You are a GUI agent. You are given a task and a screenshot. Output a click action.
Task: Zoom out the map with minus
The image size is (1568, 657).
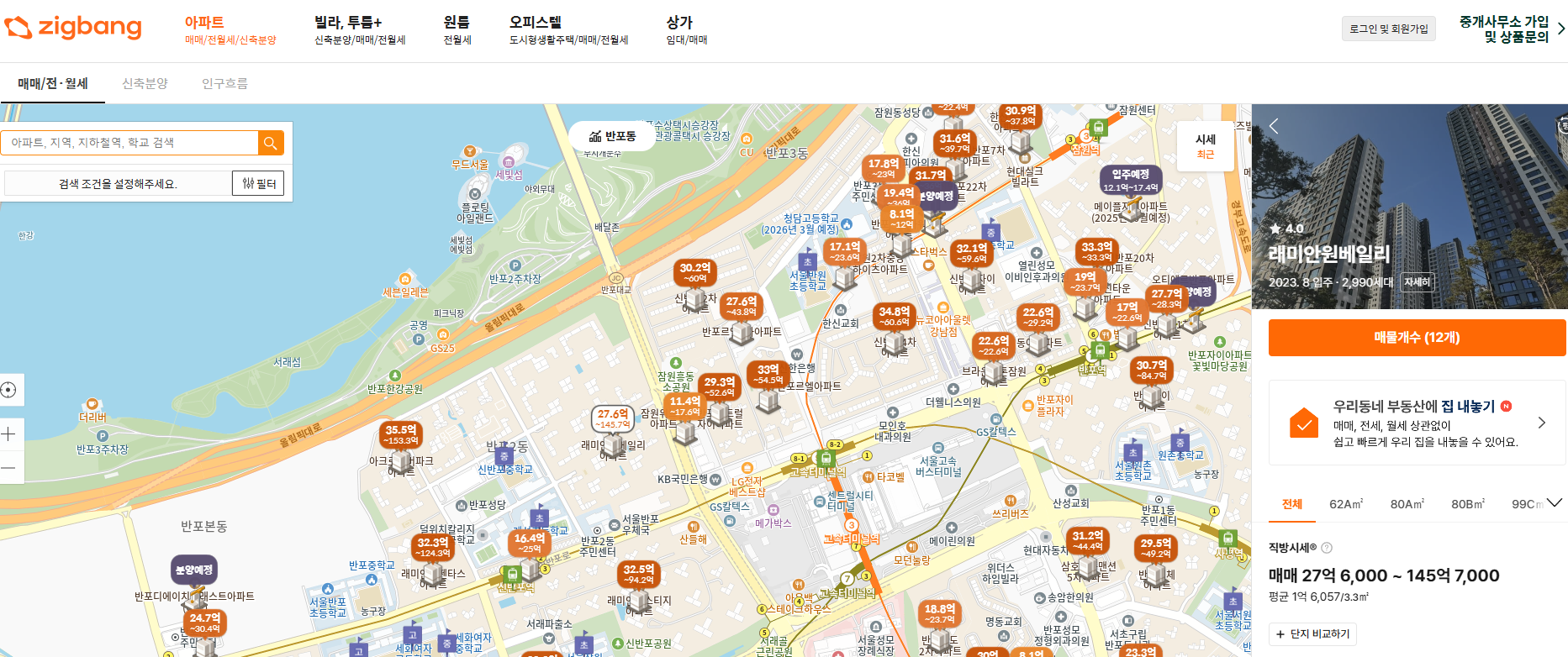coord(9,467)
